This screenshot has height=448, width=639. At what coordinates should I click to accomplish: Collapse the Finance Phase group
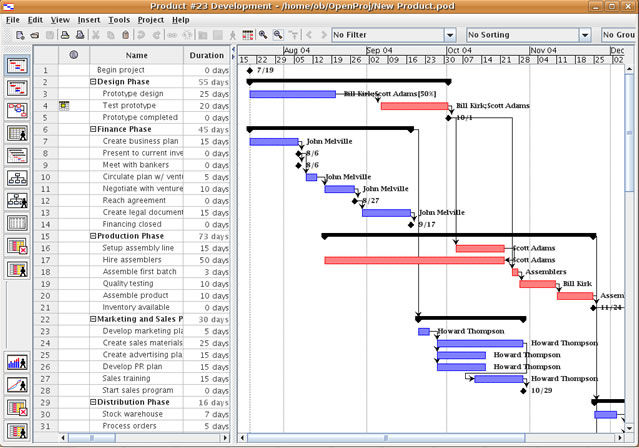(x=93, y=129)
